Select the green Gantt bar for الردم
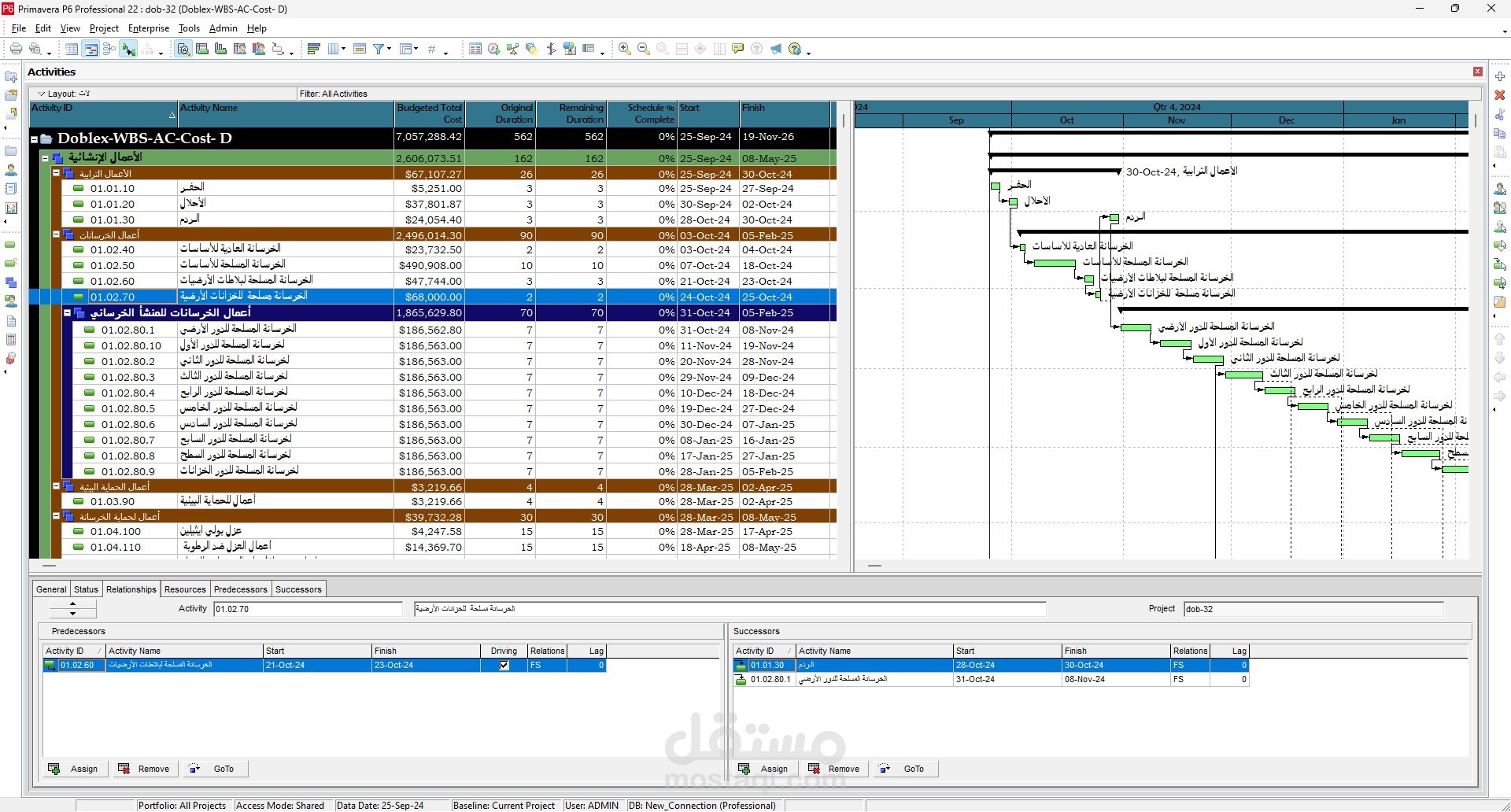Image resolution: width=1511 pixels, height=812 pixels. point(1114,219)
